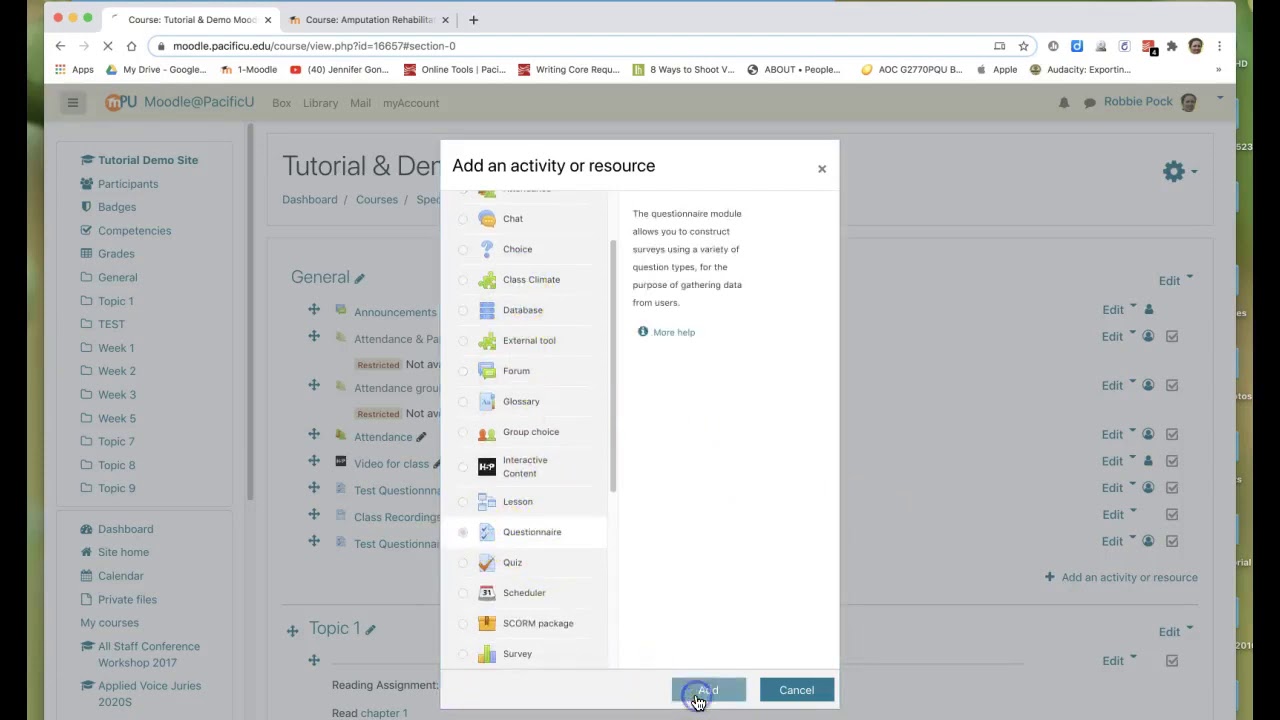
Task: Click the Add button in the dialog
Action: [709, 690]
